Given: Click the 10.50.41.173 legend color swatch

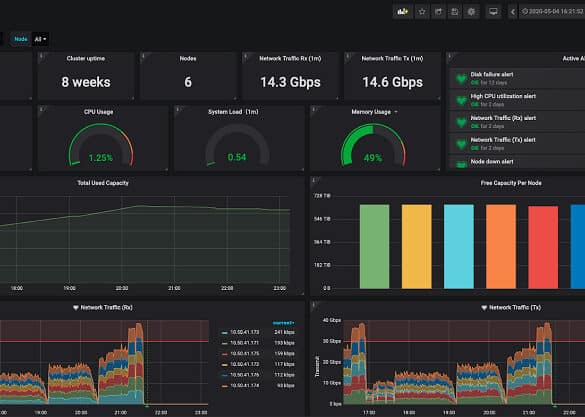Looking at the screenshot, I should tap(224, 333).
